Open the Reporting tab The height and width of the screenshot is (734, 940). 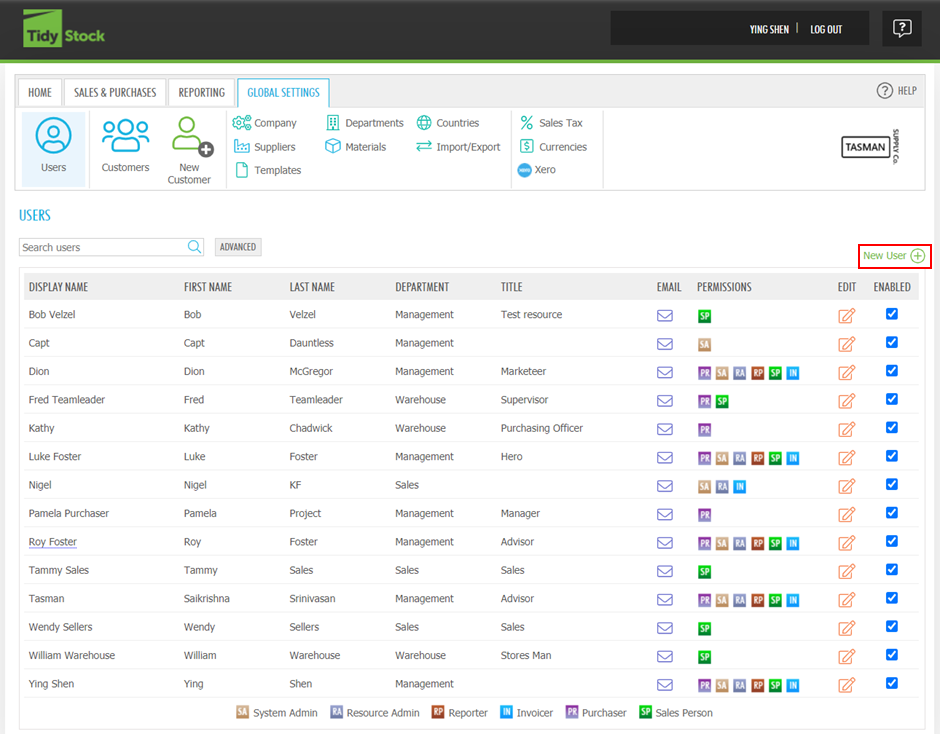(x=201, y=93)
